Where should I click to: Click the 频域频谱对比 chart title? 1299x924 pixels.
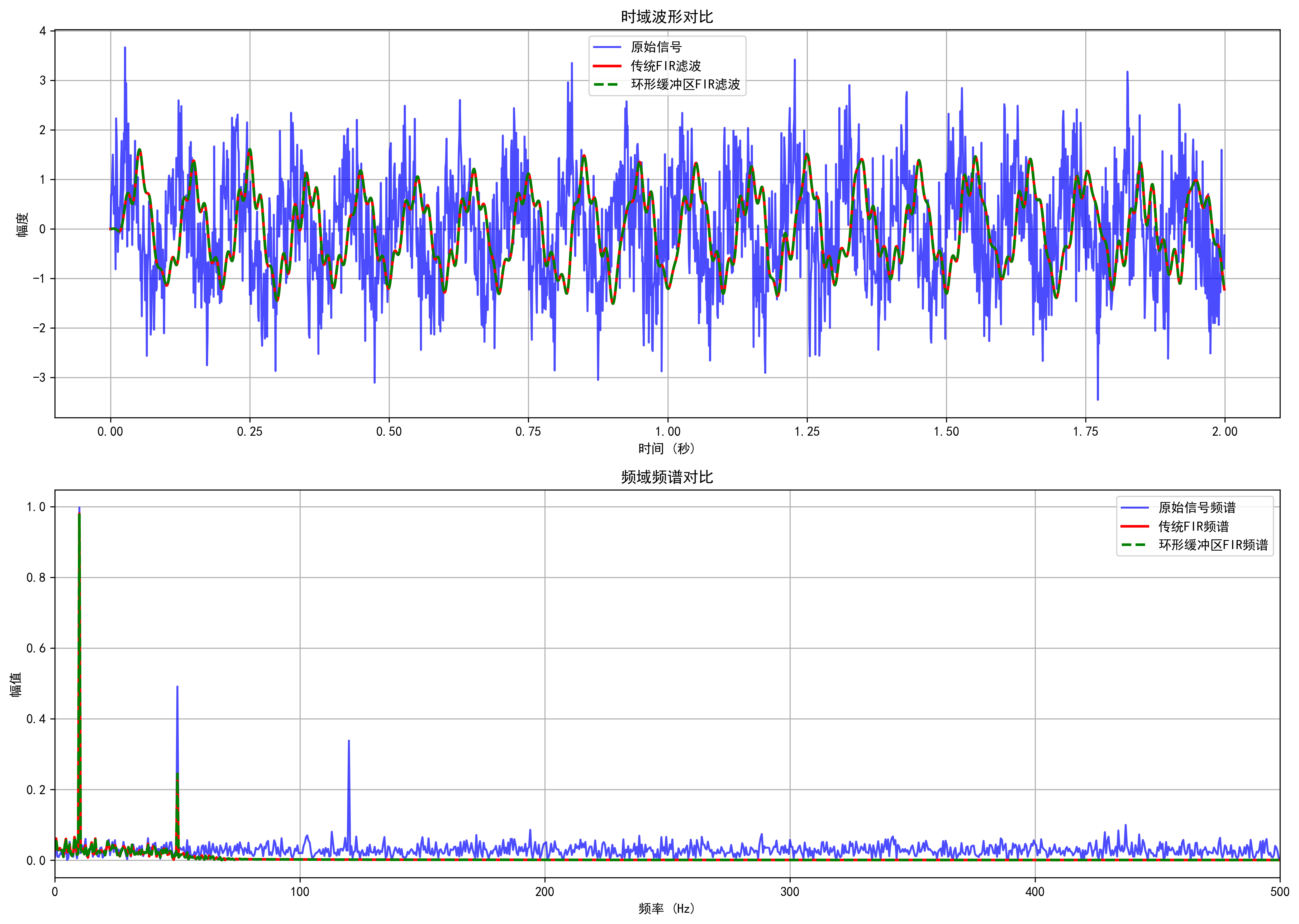[x=667, y=477]
